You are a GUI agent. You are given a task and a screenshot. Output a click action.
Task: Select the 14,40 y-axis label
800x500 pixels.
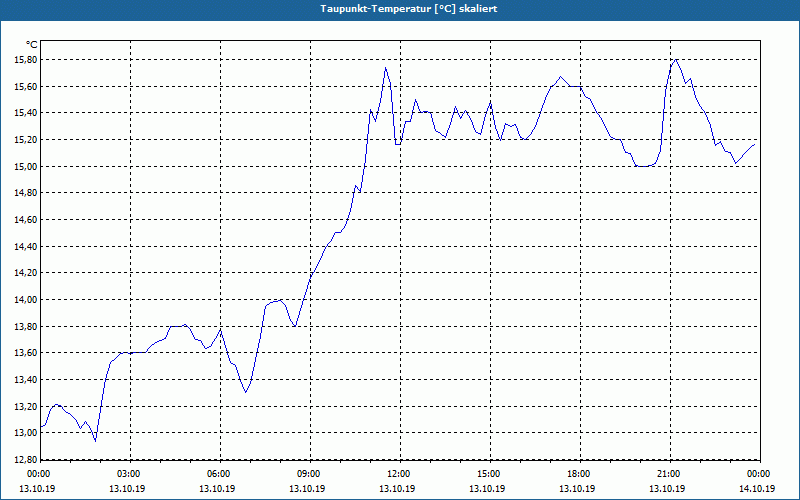tap(28, 246)
